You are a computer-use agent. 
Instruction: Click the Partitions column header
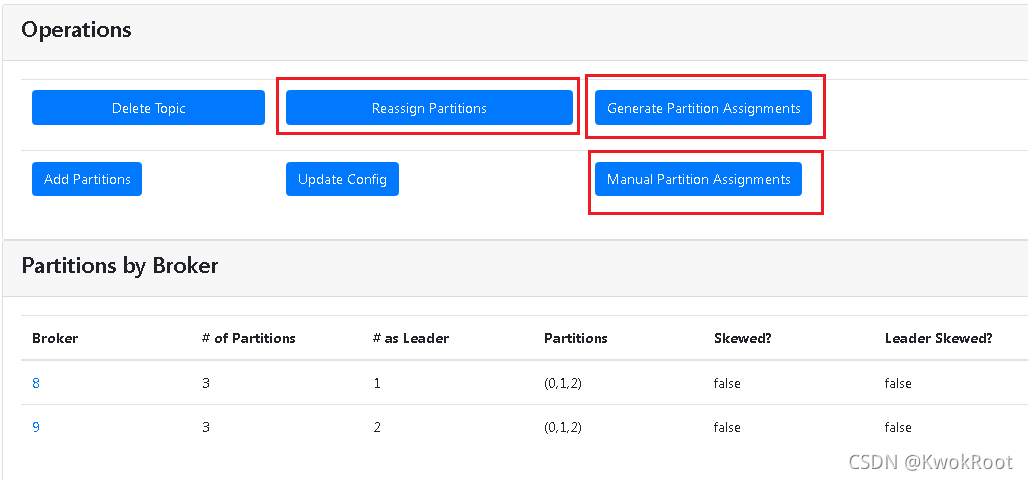[575, 338]
